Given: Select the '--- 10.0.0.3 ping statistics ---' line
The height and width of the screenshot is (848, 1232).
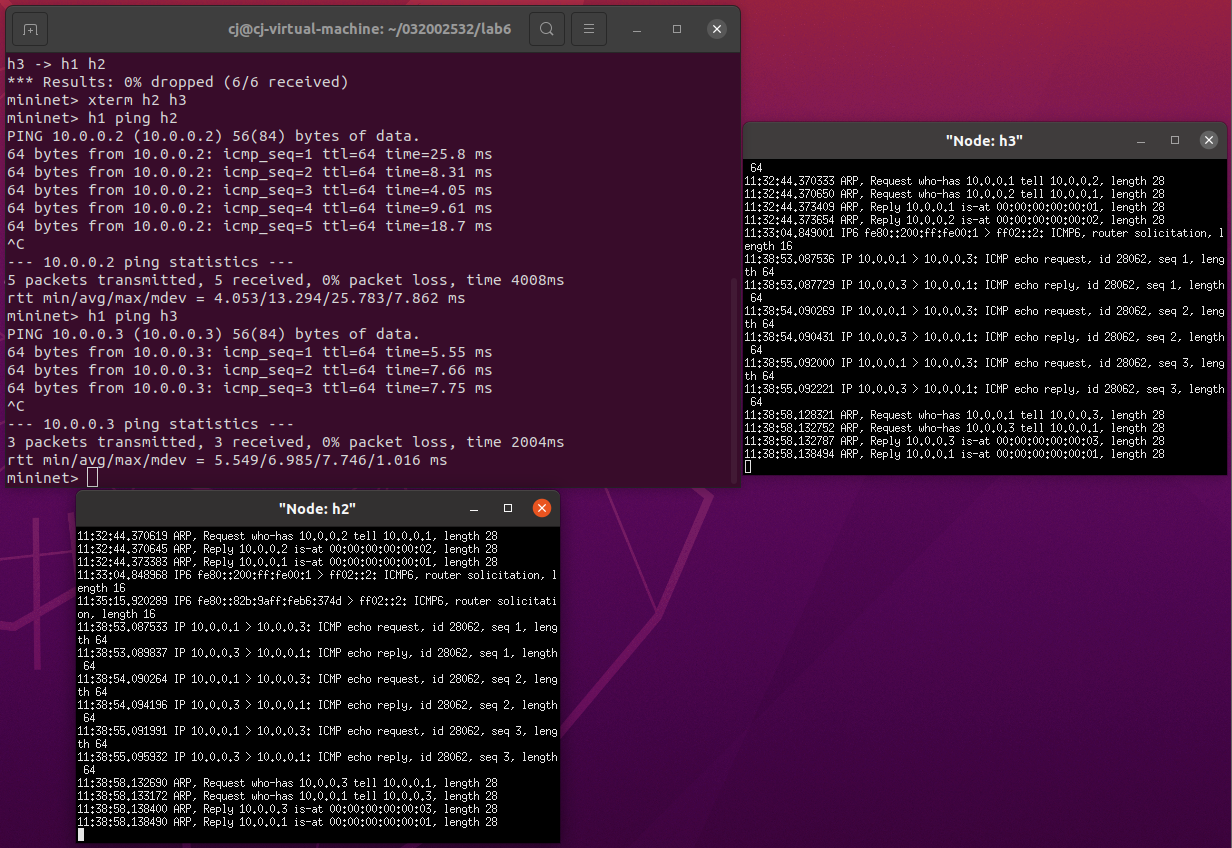Looking at the screenshot, I should pos(151,424).
